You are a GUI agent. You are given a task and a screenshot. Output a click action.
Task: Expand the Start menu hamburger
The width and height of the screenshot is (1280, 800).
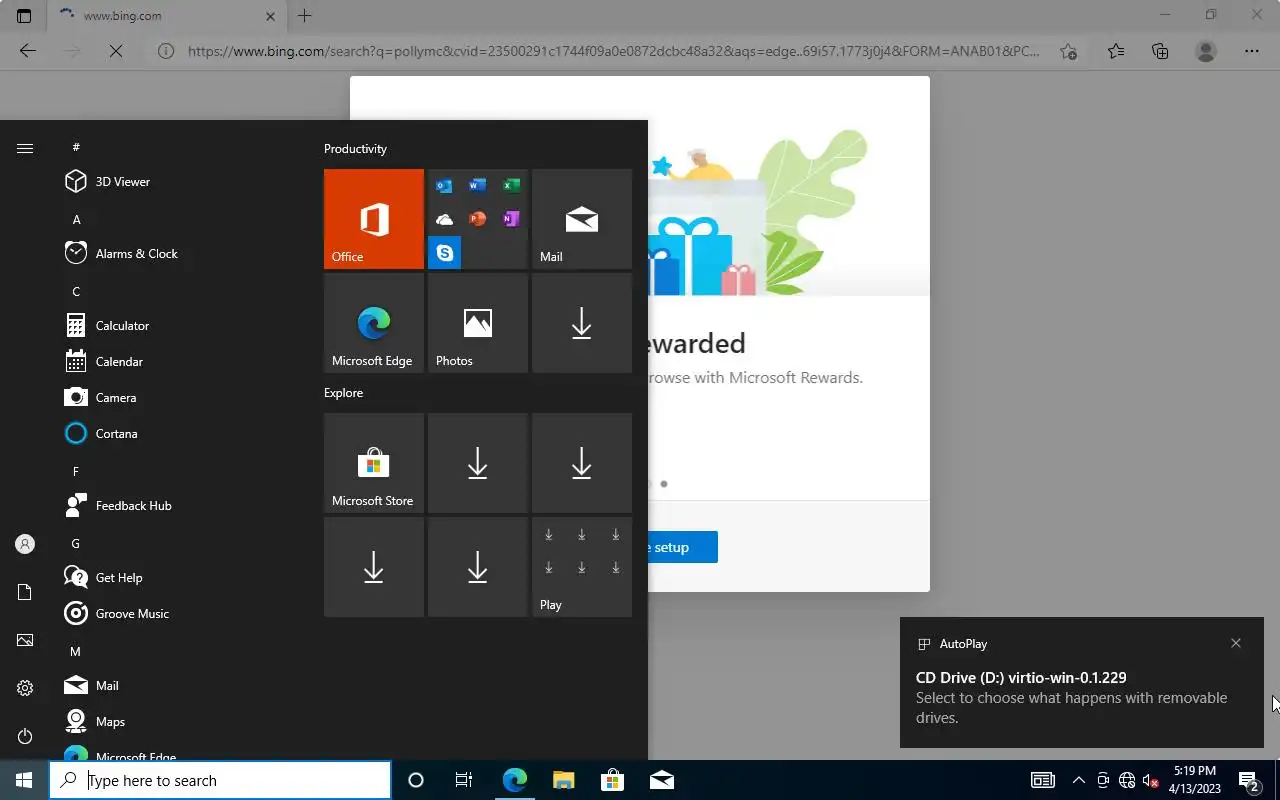(x=25, y=148)
